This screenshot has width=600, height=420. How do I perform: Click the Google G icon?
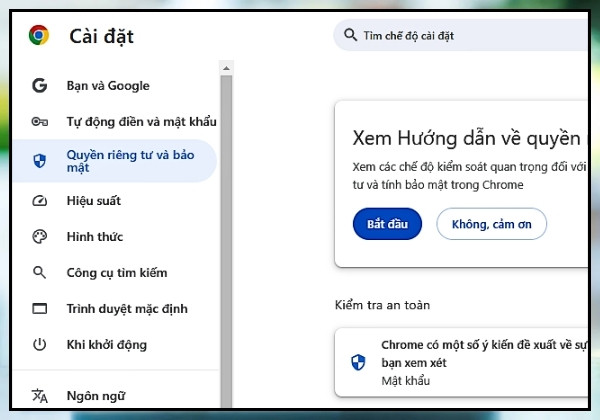39,85
